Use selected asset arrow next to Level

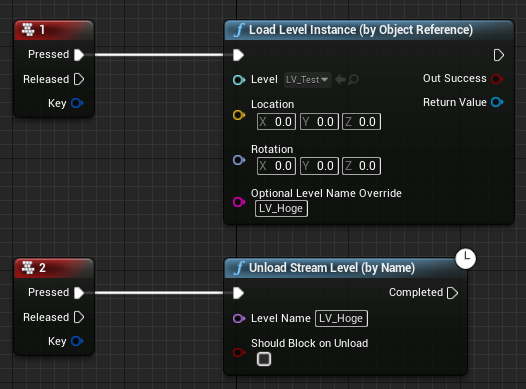340,80
